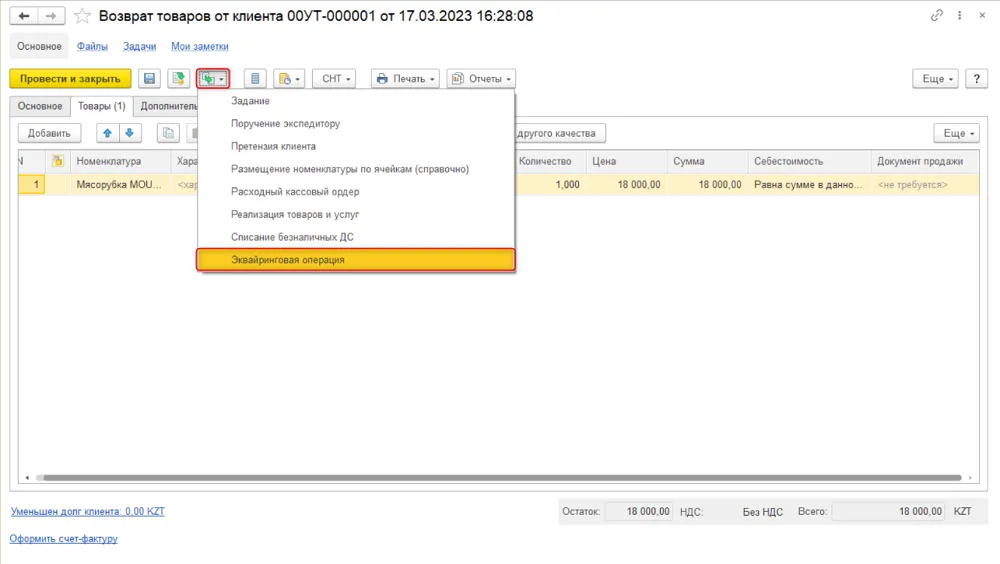The width and height of the screenshot is (1000, 564).
Task: Move row down with blue arrow
Action: [x=129, y=133]
